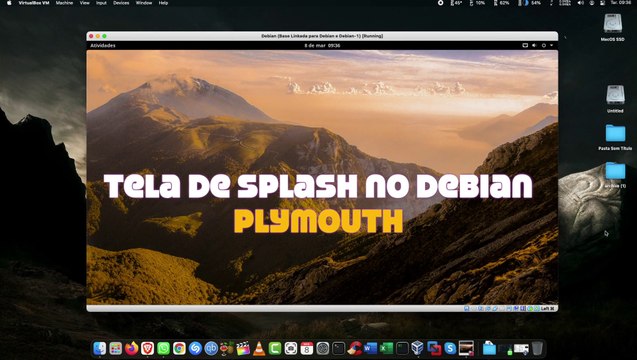Open Shazam from the dock
The image size is (637, 360).
[x=195, y=348]
